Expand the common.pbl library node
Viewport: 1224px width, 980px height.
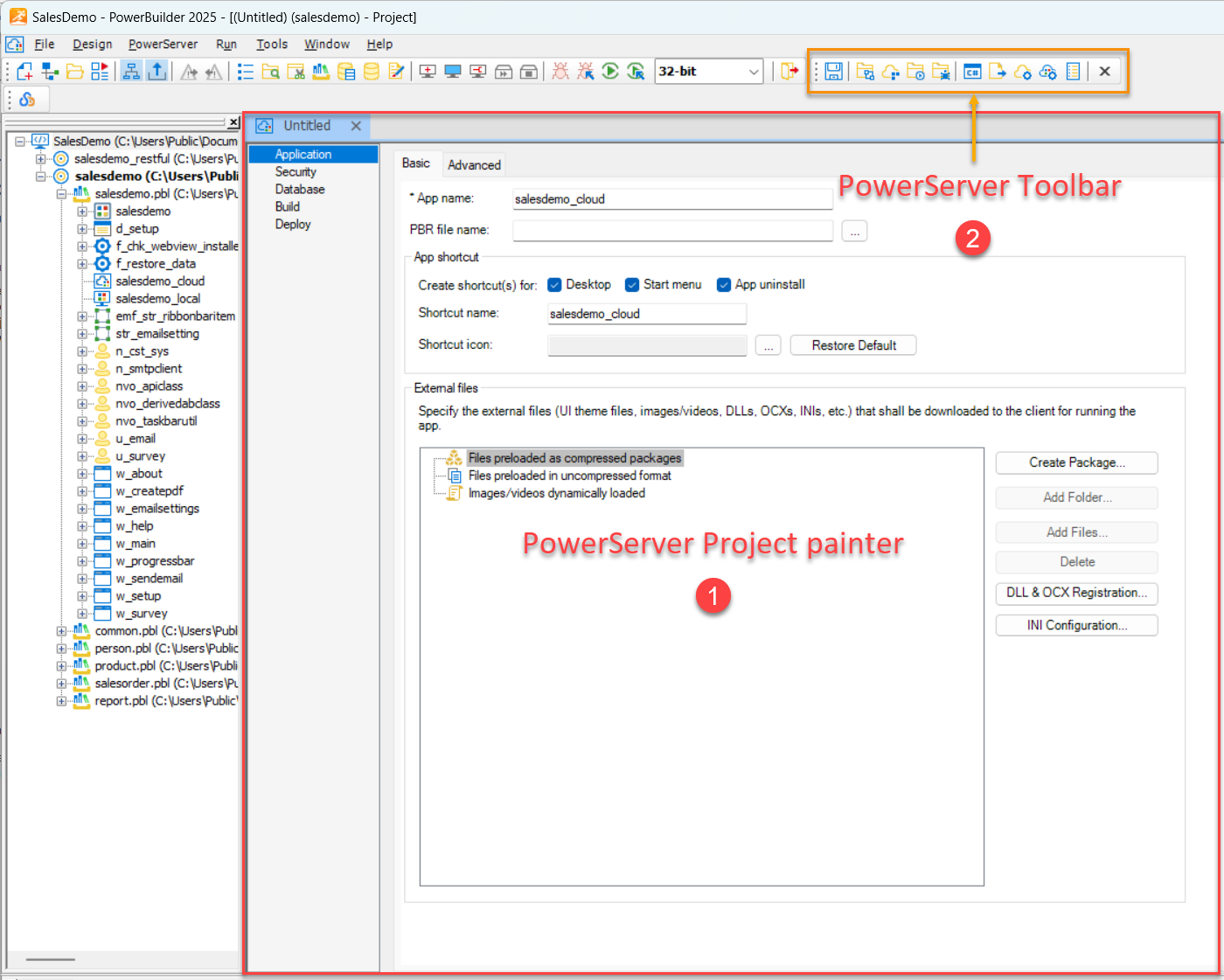pyautogui.click(x=61, y=631)
